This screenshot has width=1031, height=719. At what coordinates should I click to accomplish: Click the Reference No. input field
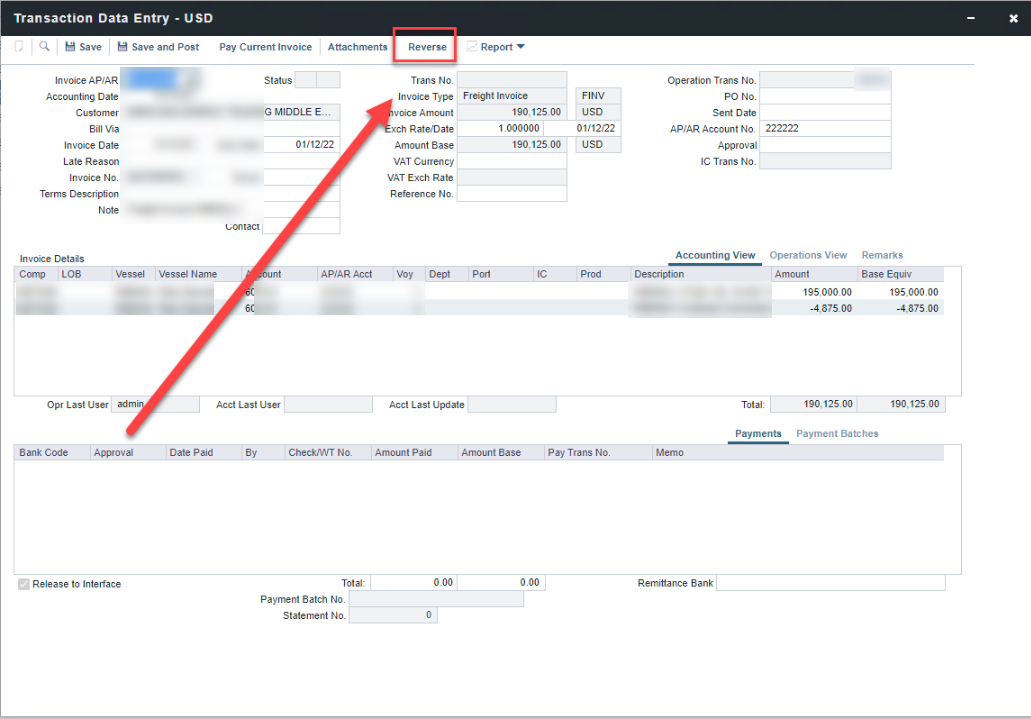(511, 194)
